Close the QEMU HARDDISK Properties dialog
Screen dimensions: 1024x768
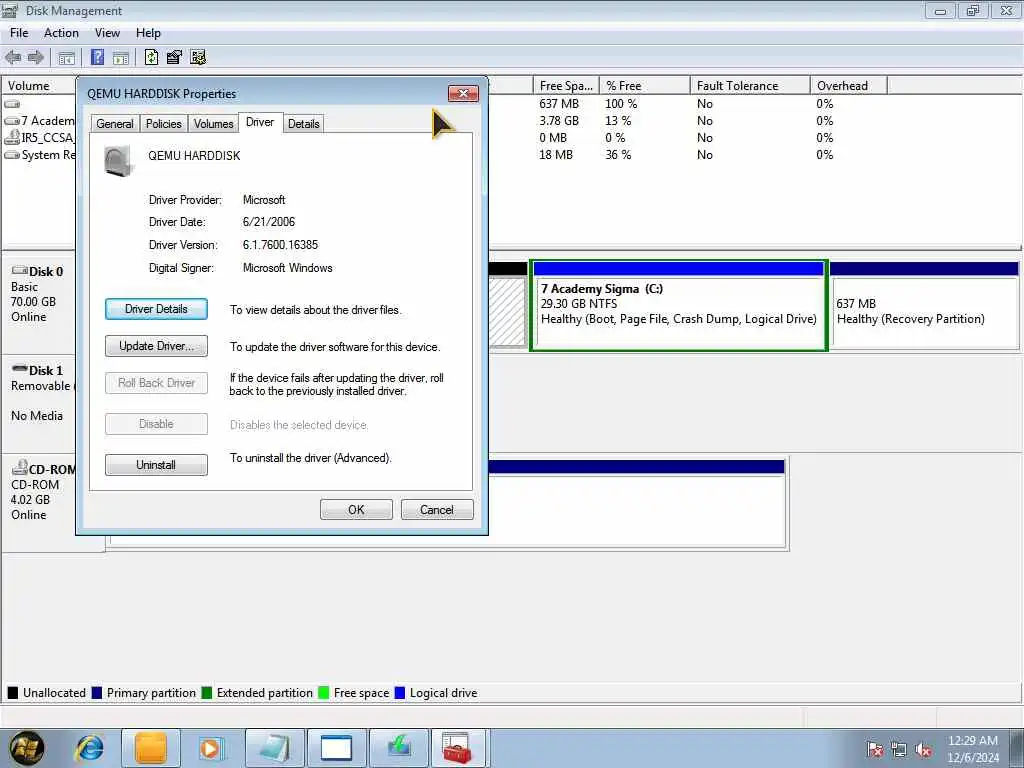pyautogui.click(x=464, y=93)
